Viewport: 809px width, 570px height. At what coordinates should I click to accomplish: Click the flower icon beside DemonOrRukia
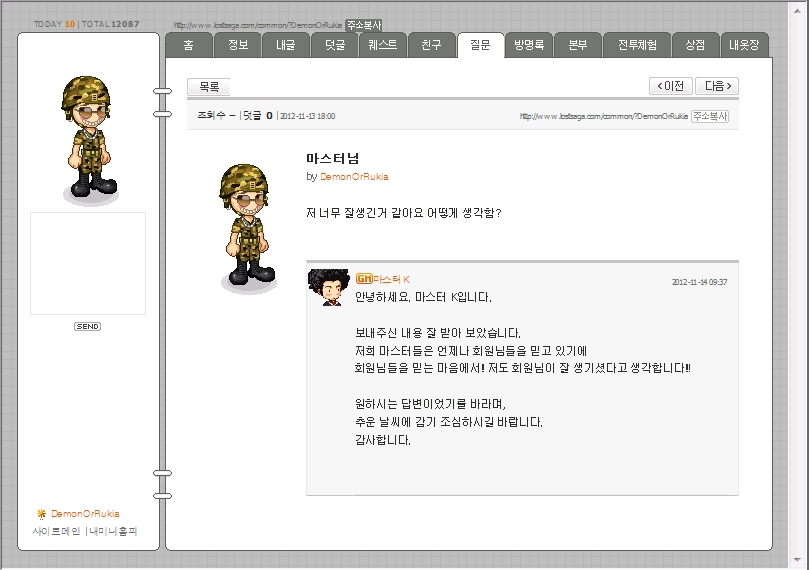(41, 514)
